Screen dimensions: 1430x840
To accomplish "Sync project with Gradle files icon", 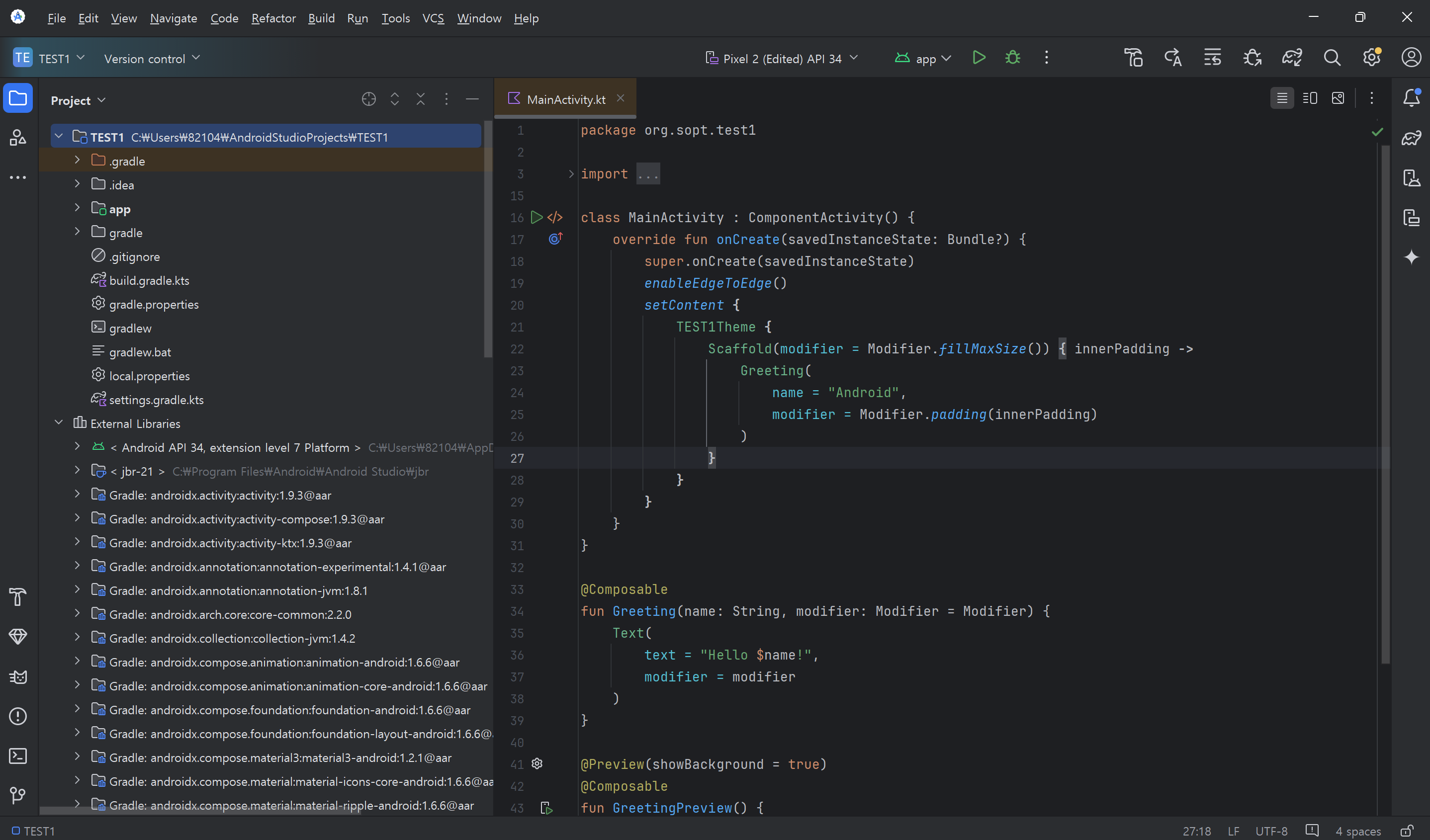I will (1292, 58).
